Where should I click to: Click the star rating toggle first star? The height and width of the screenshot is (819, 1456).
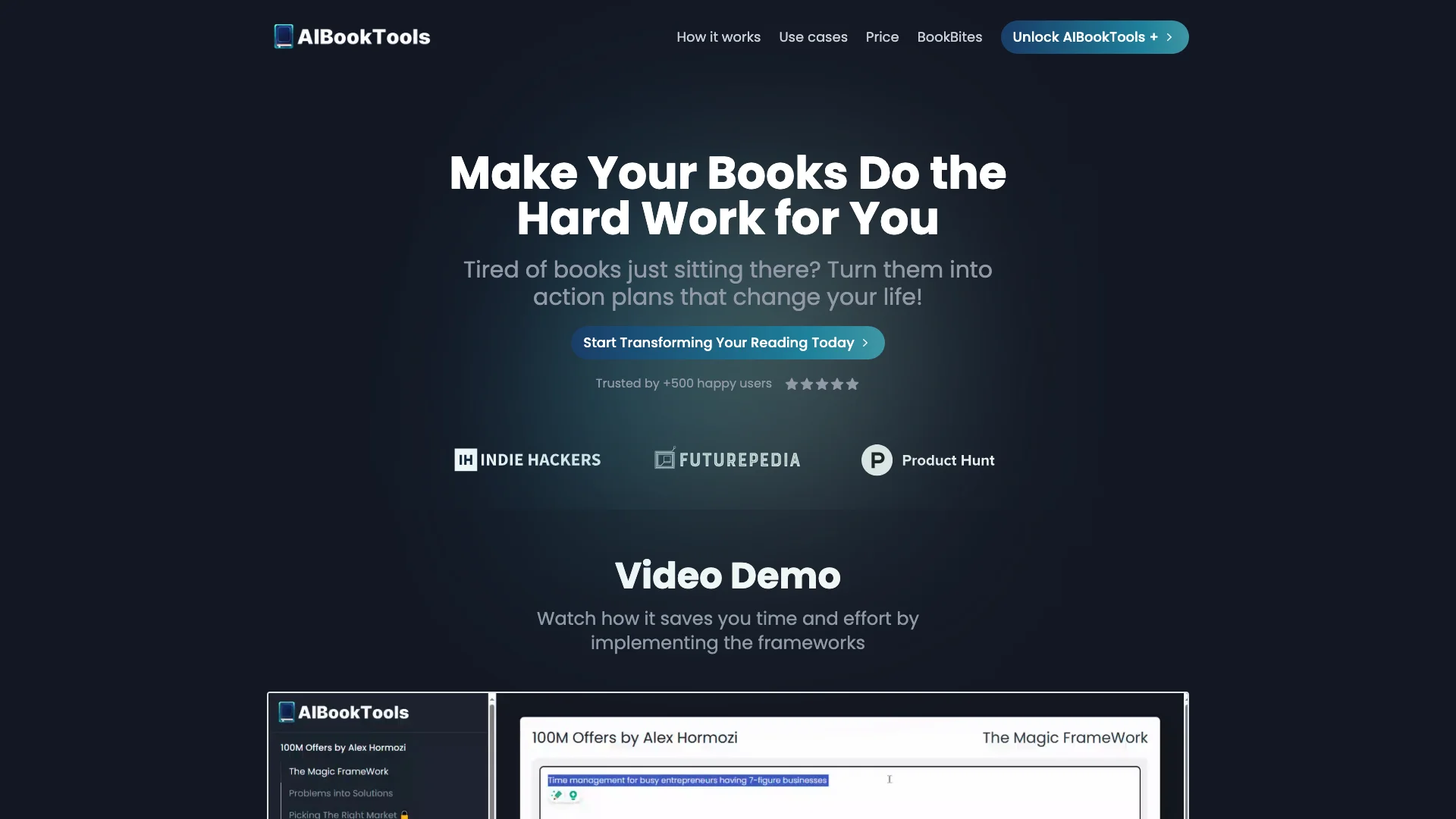791,384
